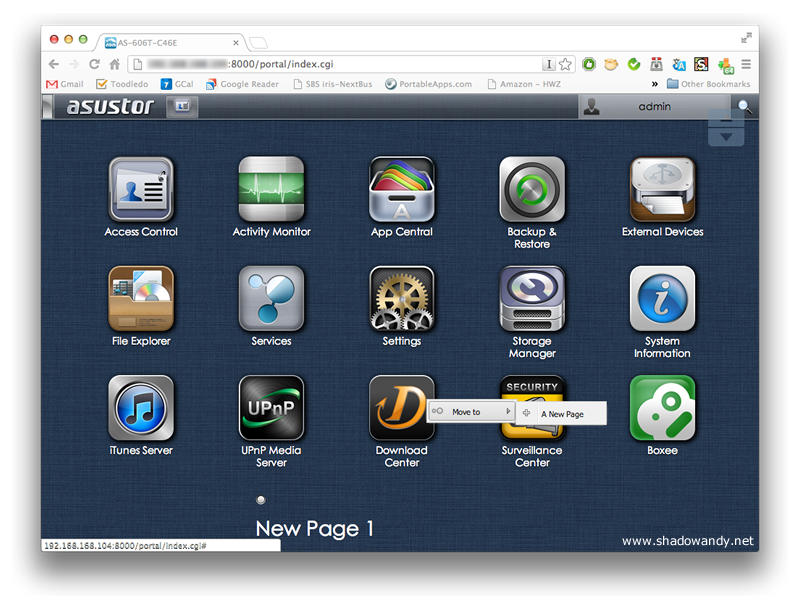Image resolution: width=800 pixels, height=609 pixels.
Task: Launch File Explorer
Action: 141,298
